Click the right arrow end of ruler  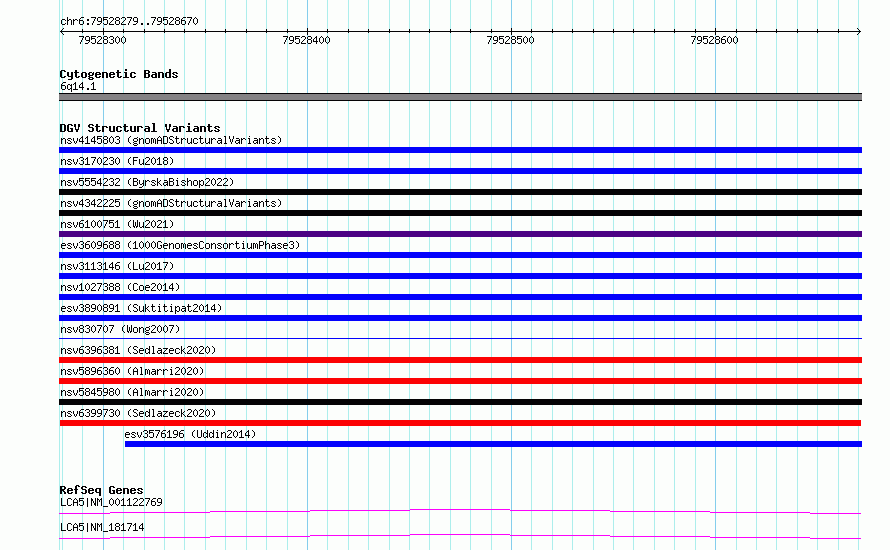tap(859, 32)
